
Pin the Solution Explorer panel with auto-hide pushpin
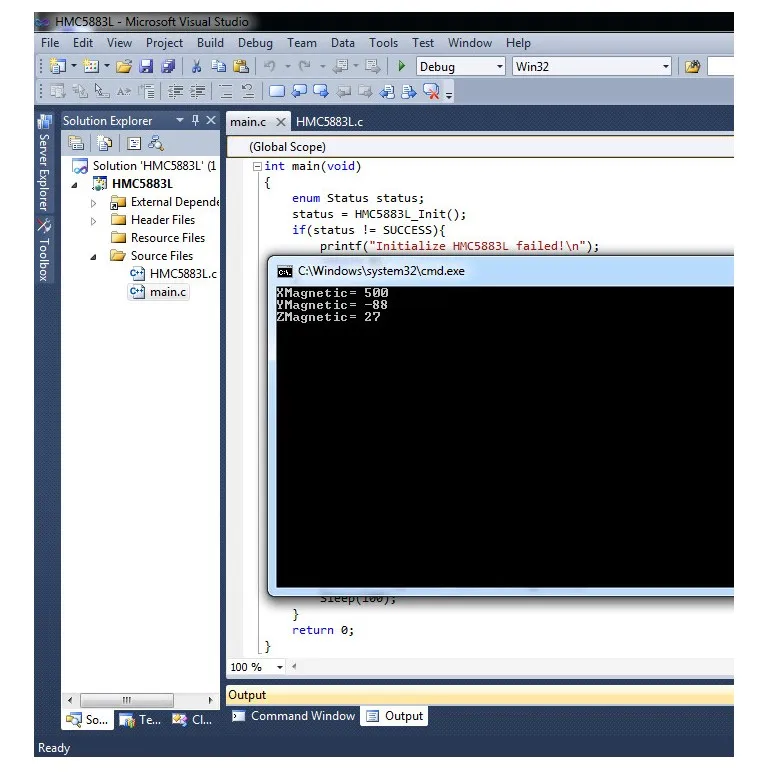pos(195,120)
